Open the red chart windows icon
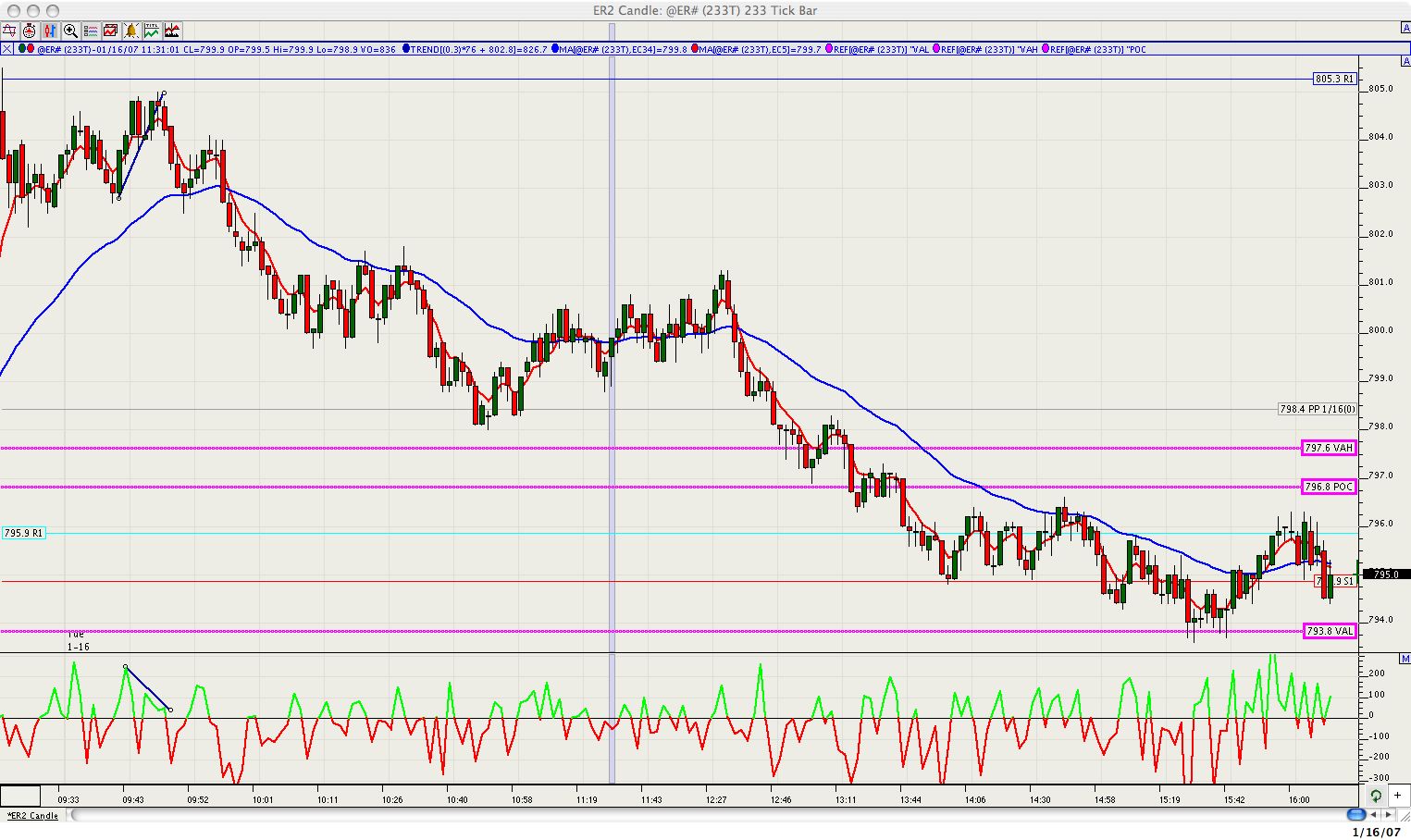1411x840 pixels. coord(110,31)
